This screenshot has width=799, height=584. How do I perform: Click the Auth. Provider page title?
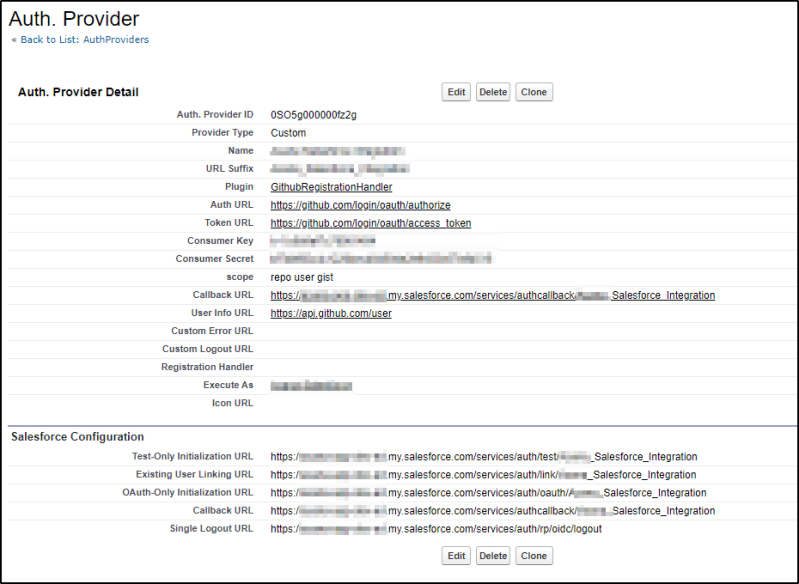(74, 18)
